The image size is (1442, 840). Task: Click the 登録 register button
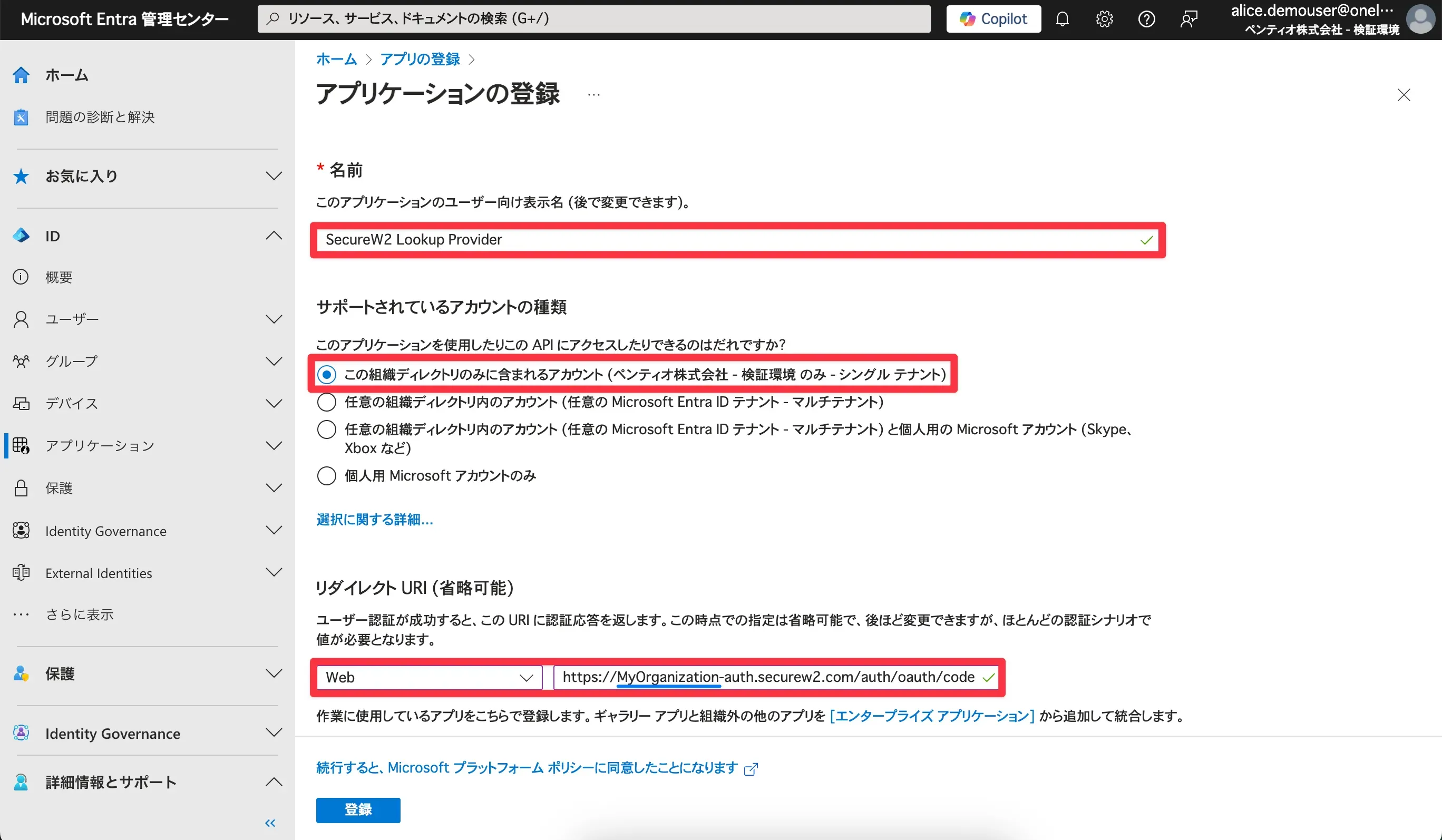[358, 809]
